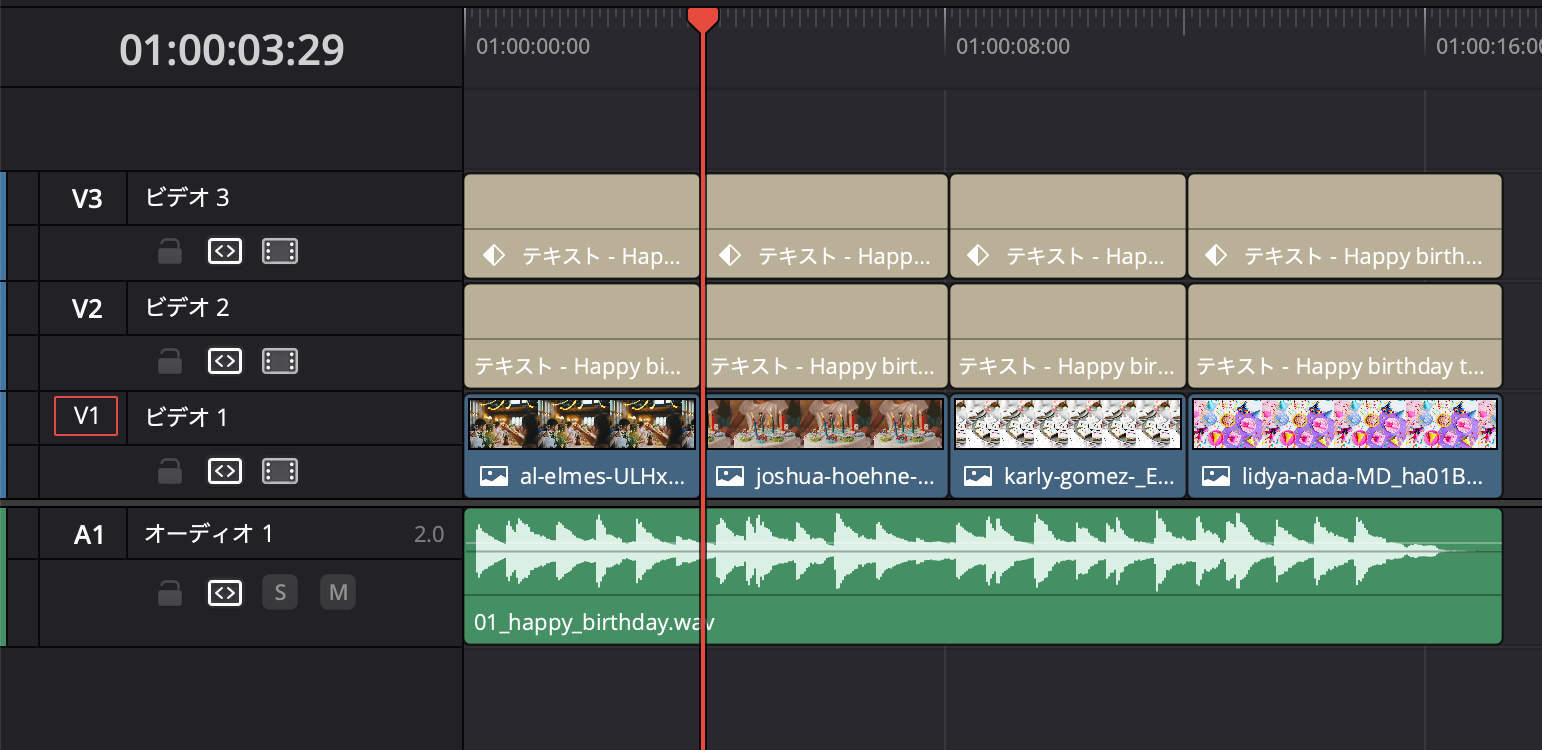Toggle auto track selector on V2
The height and width of the screenshot is (750, 1542).
(x=225, y=361)
